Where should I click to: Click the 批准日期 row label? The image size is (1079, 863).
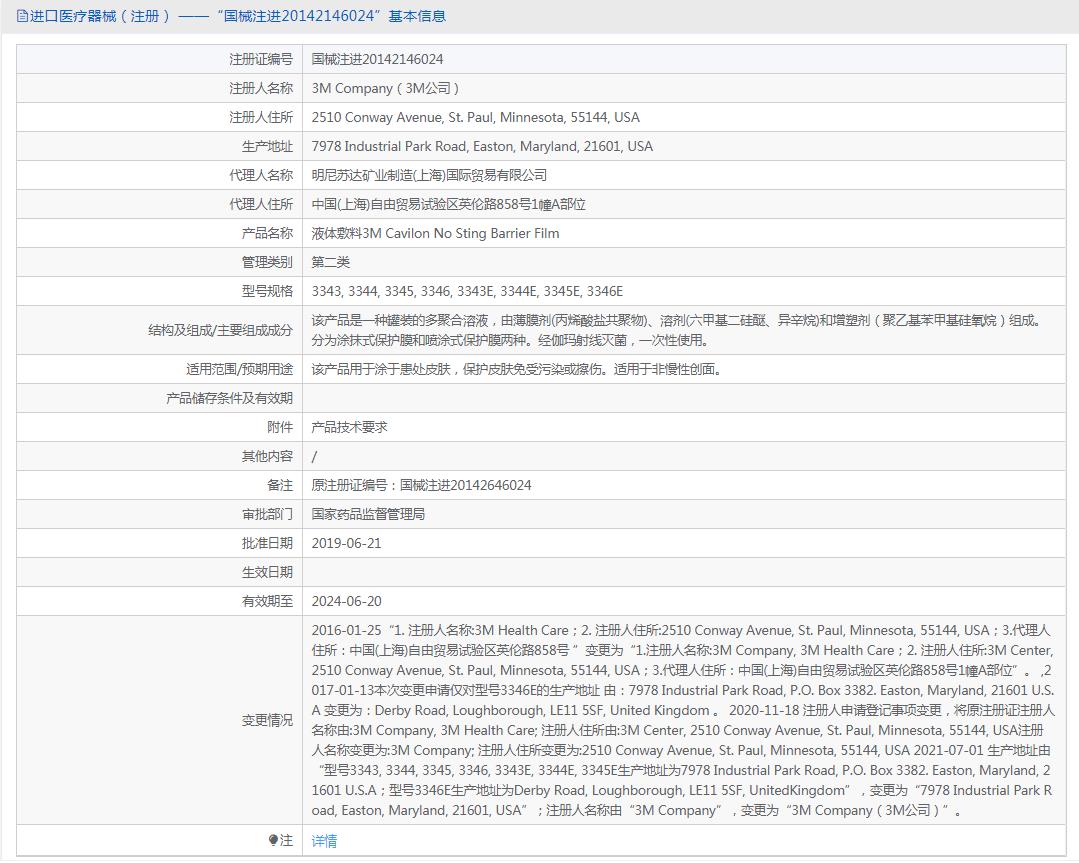click(x=267, y=543)
